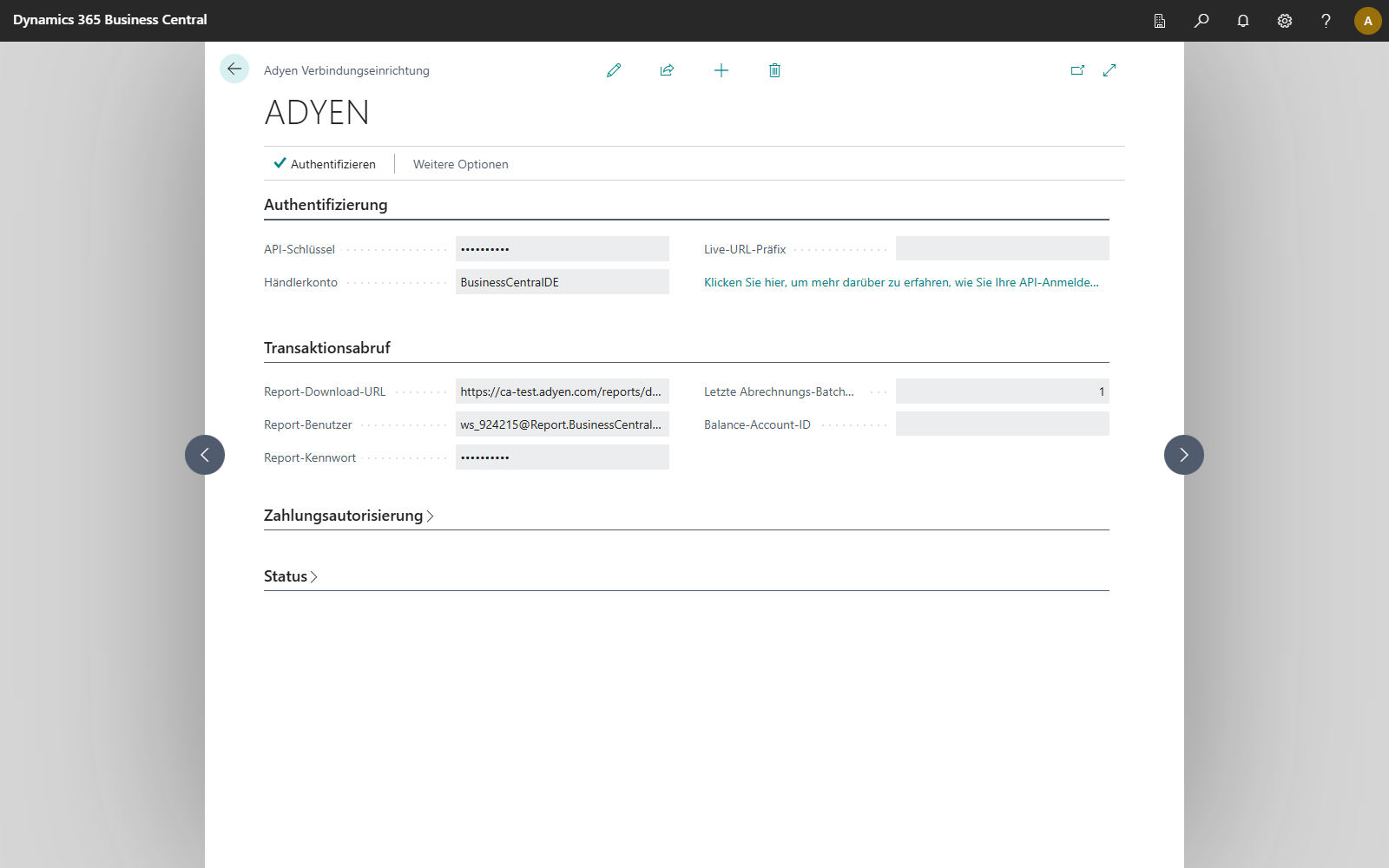Click the pencil edit icon
This screenshot has width=1389, height=868.
(614, 70)
